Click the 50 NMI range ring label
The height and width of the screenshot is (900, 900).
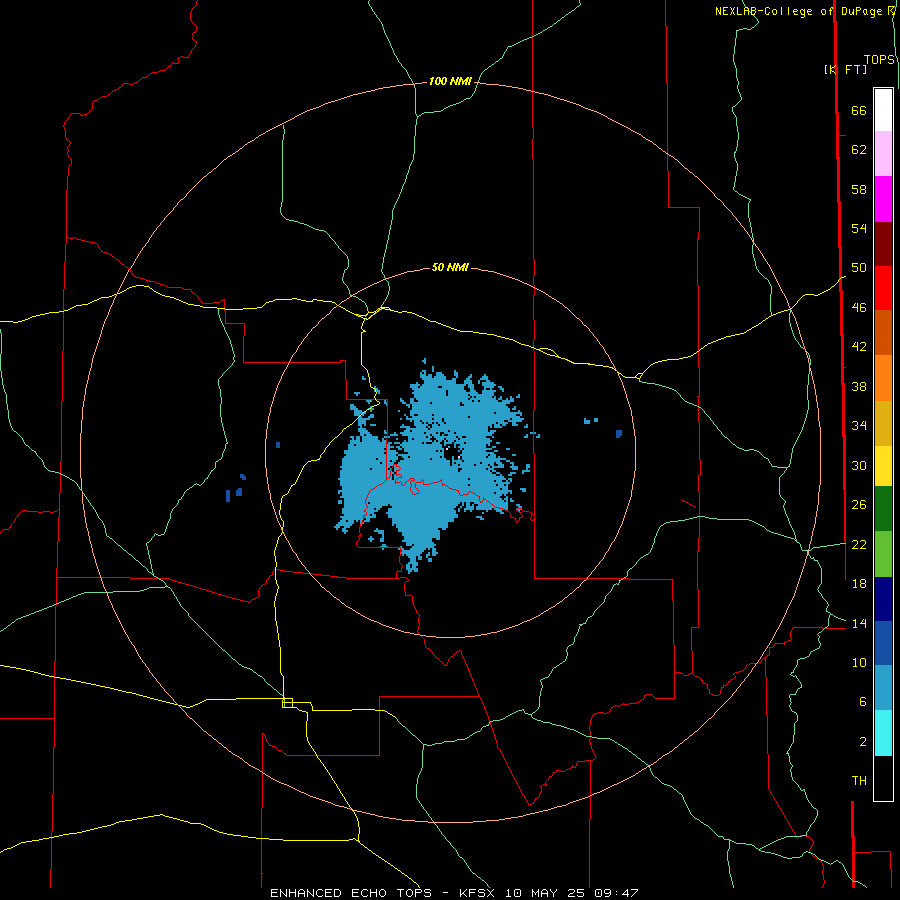coord(450,267)
